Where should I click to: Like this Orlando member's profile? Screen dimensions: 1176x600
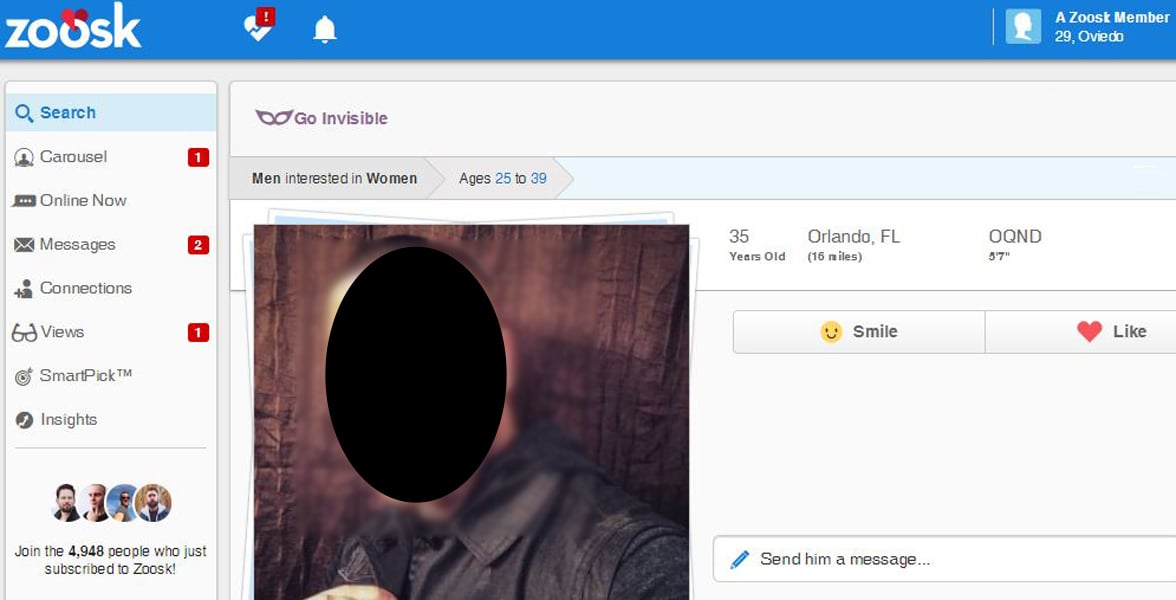coord(1110,331)
